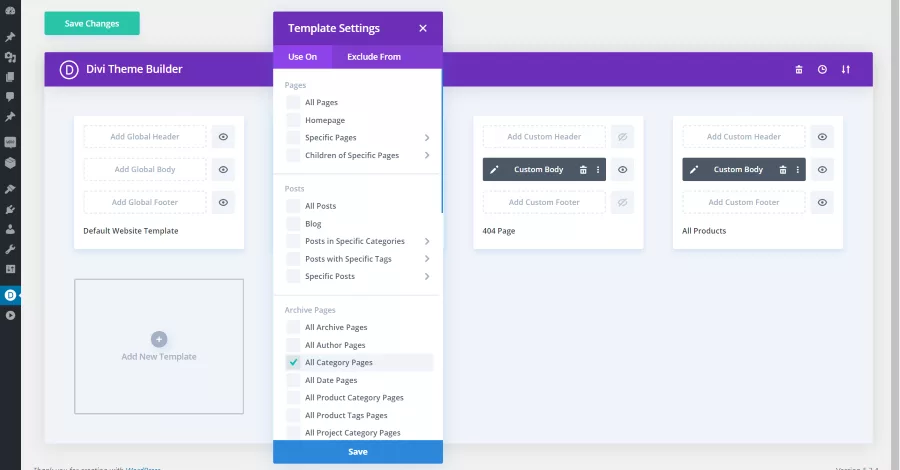Screen dimensions: 900x470
Task: Show 404 Page custom header eye toggle
Action: pos(622,137)
